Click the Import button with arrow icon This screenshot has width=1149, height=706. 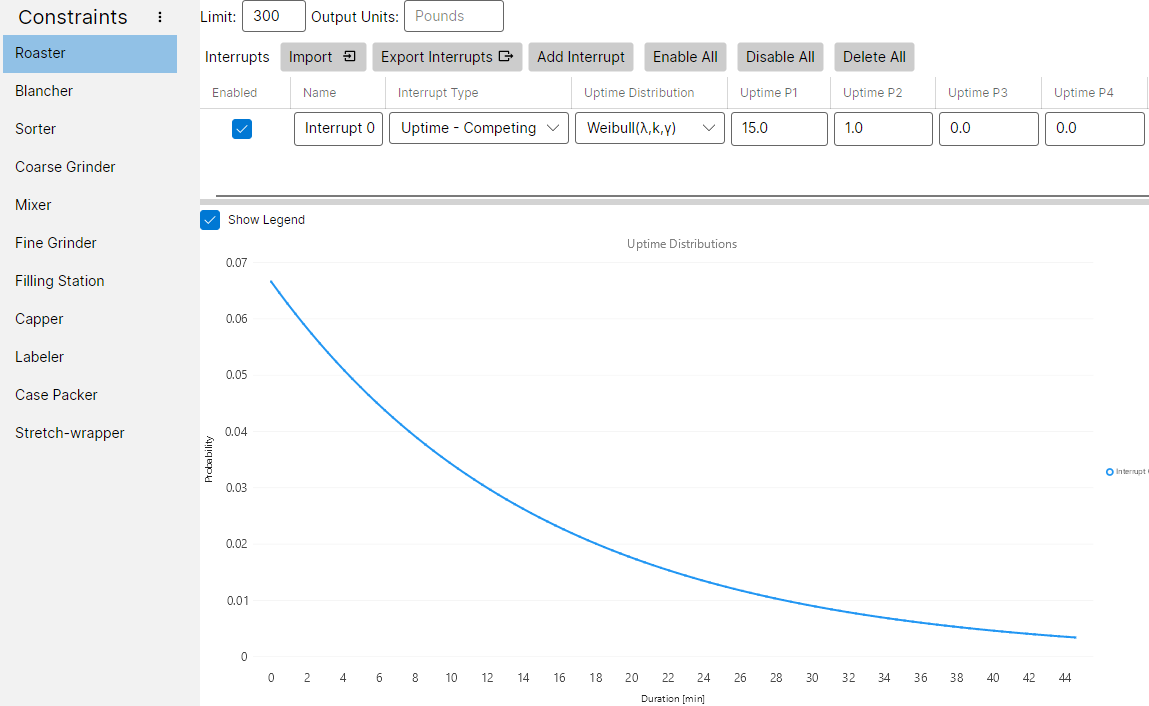click(323, 57)
